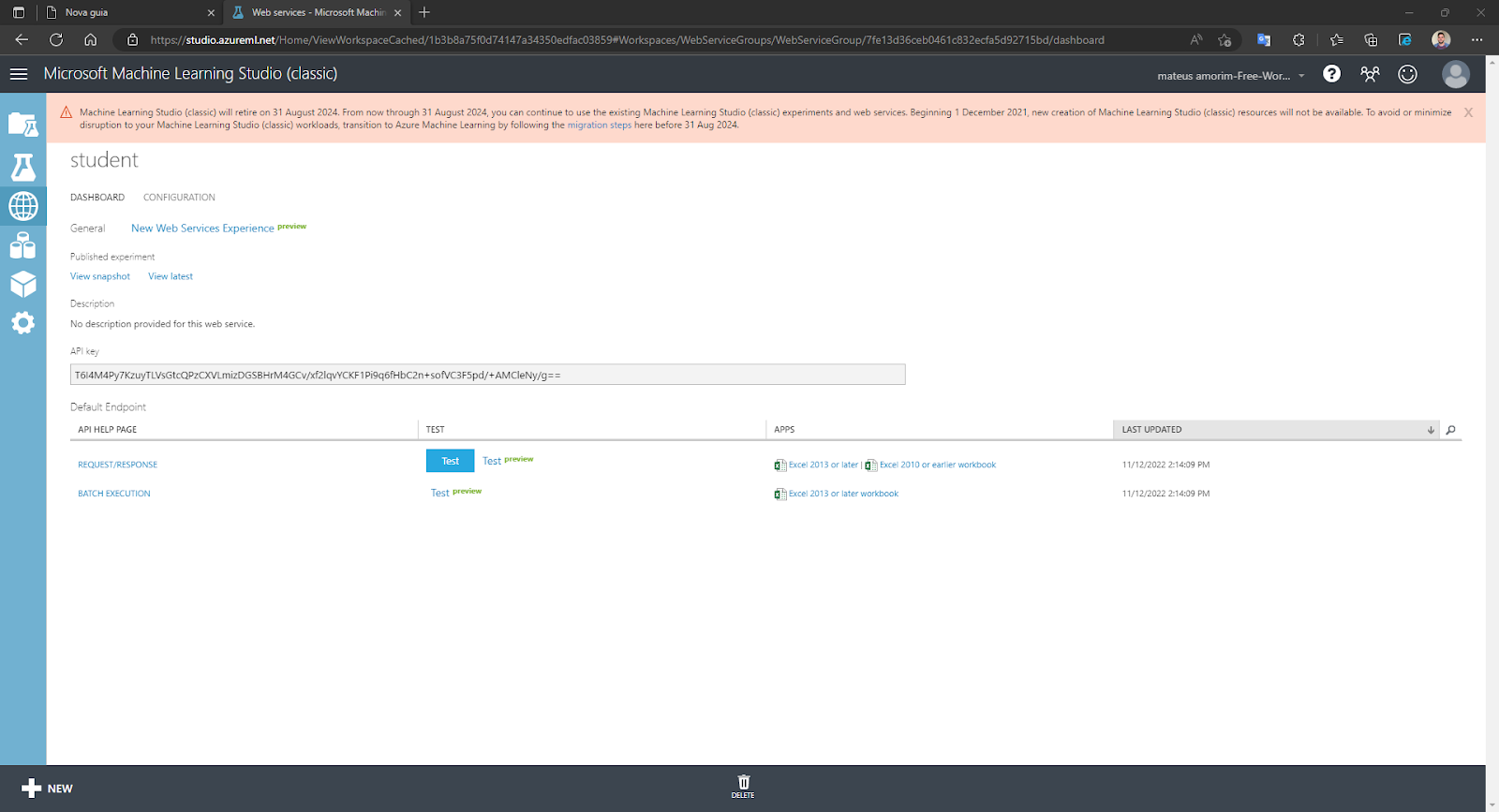Screen dimensions: 1499x812
Task: Open Settings gear in sidebar
Action: pos(22,323)
